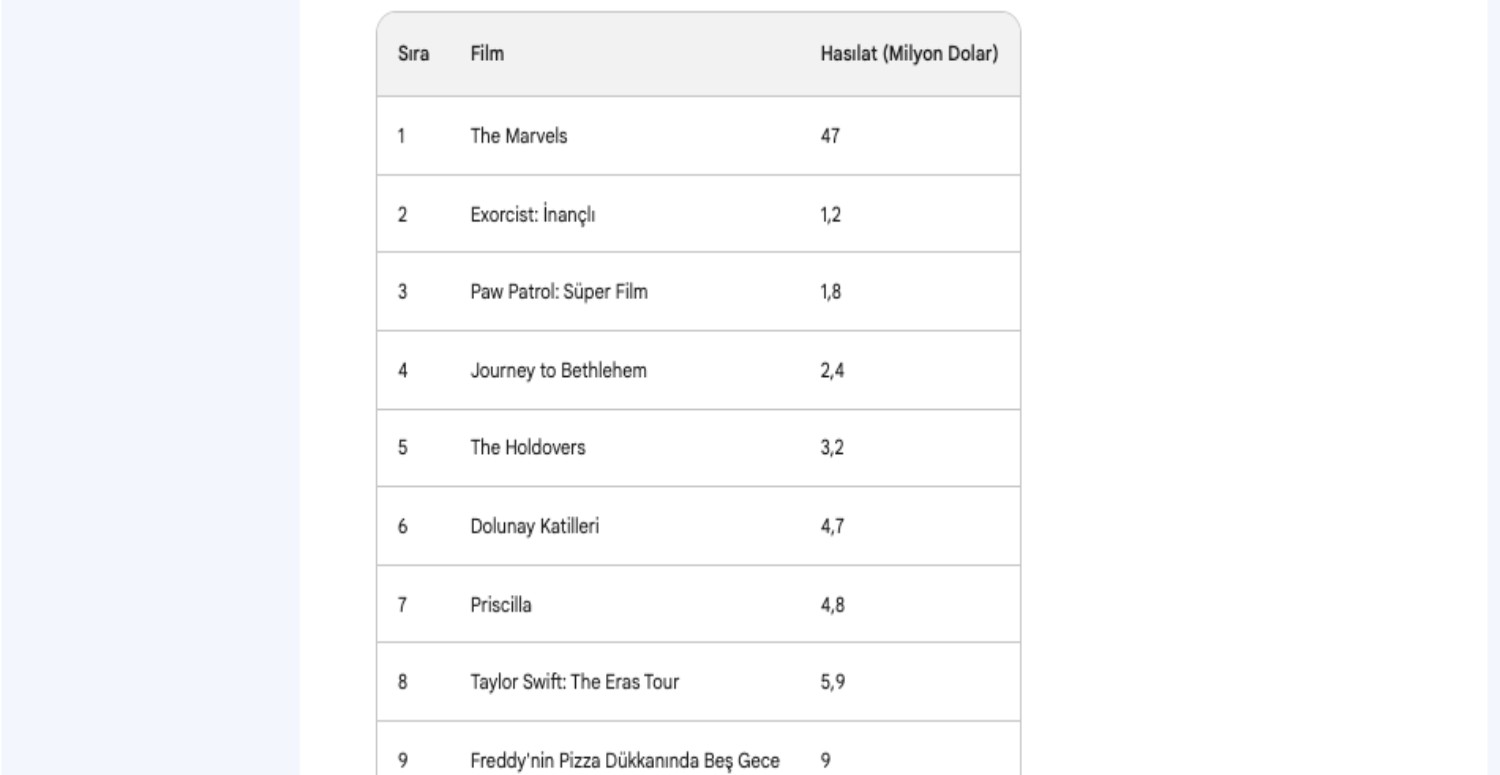
Task: Click the Sıra column header
Action: tap(413, 55)
